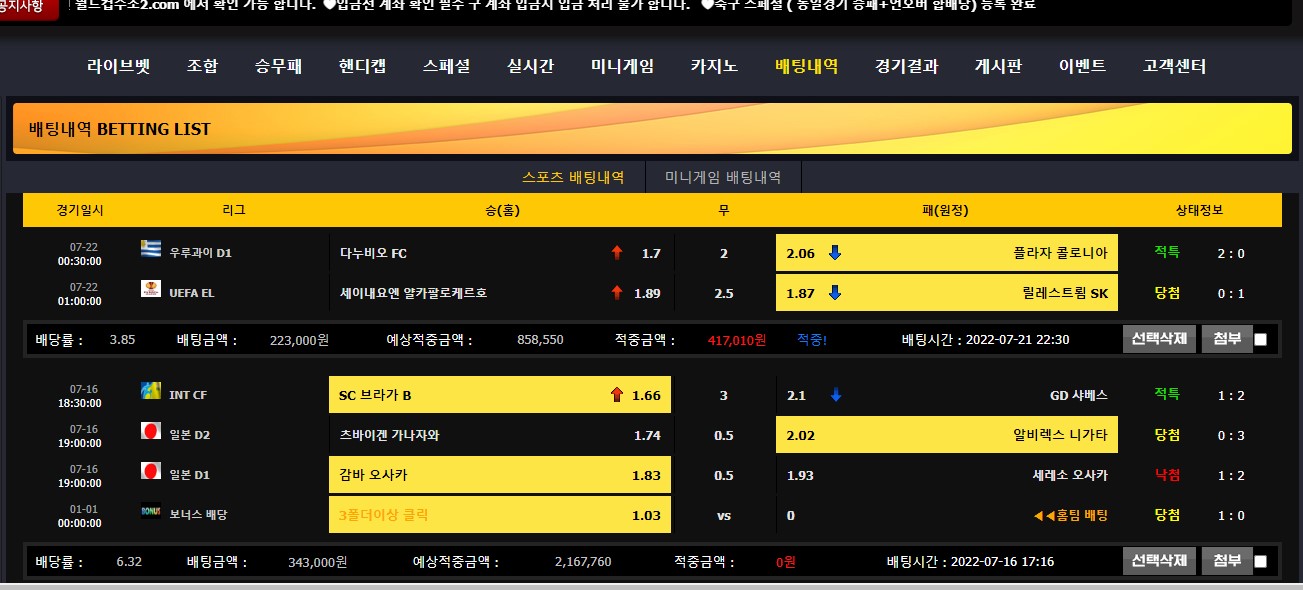Screen dimensions: 1303x590
Task: Click the INT CF league flag icon
Action: pyautogui.click(x=151, y=391)
